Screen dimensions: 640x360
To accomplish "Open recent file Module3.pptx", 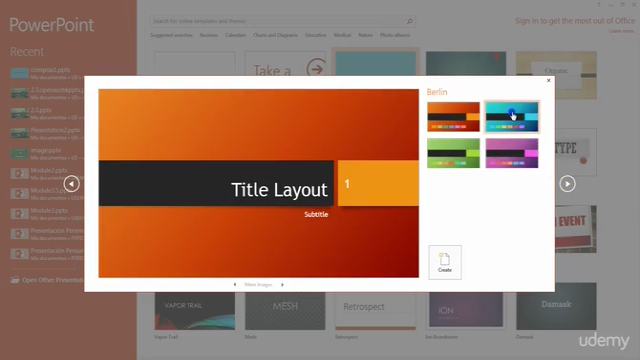I will (x=47, y=213).
